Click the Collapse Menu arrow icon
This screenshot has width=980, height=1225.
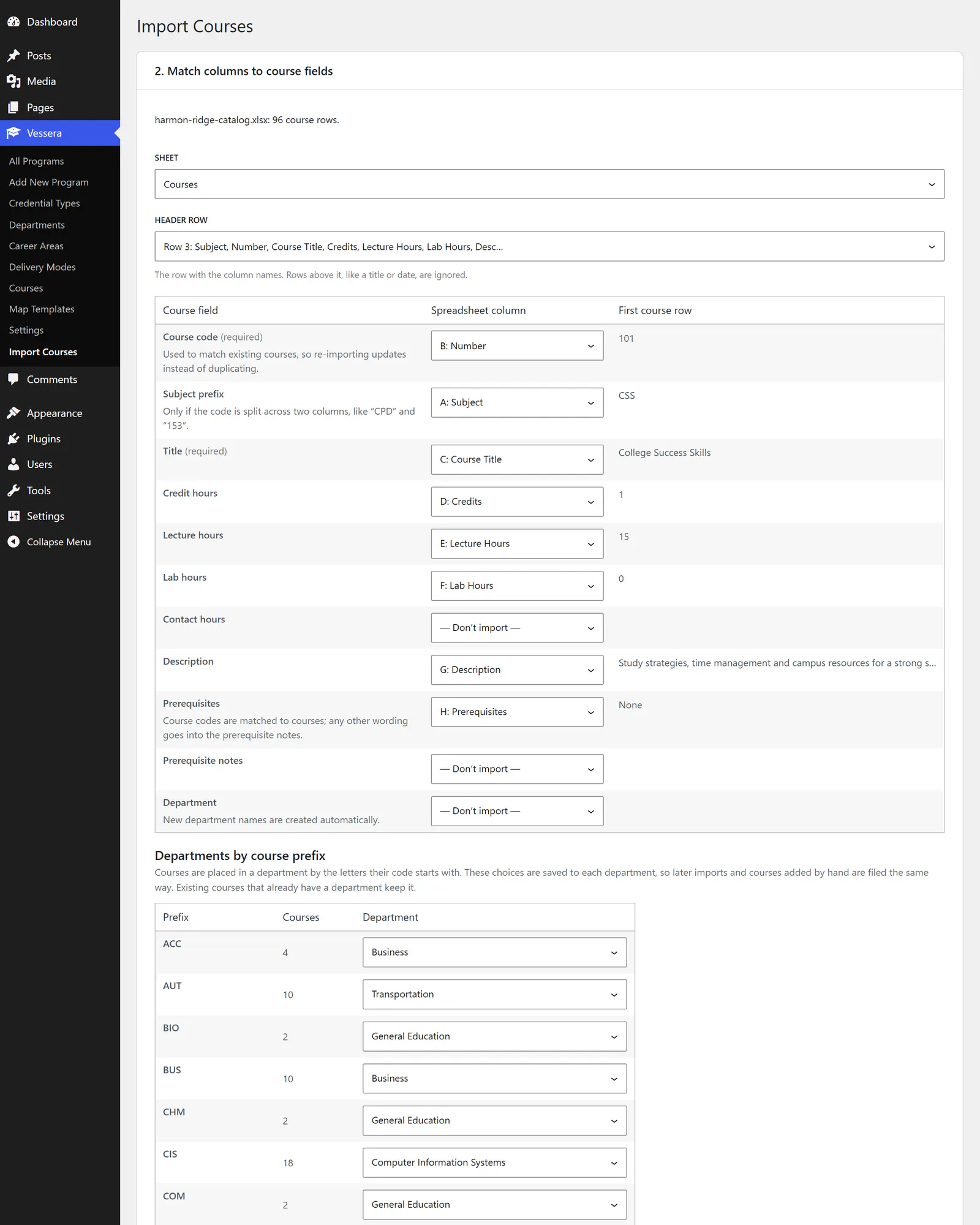click(x=13, y=542)
